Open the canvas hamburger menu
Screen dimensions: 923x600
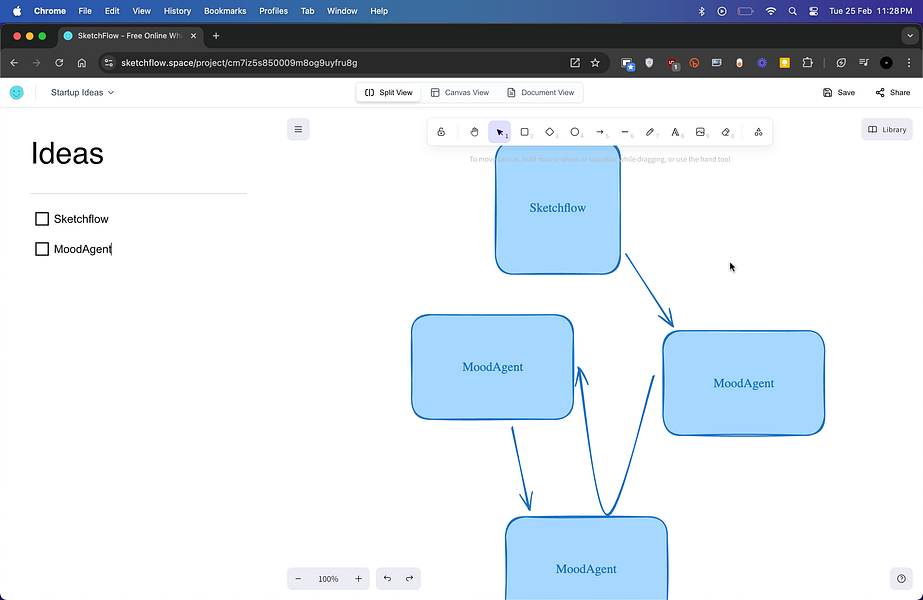298,129
